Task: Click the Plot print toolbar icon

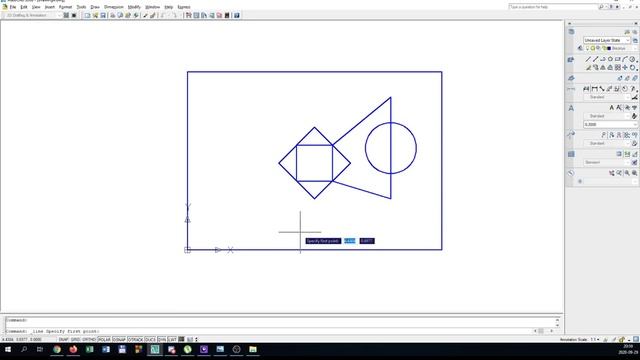Action: pos(113,16)
